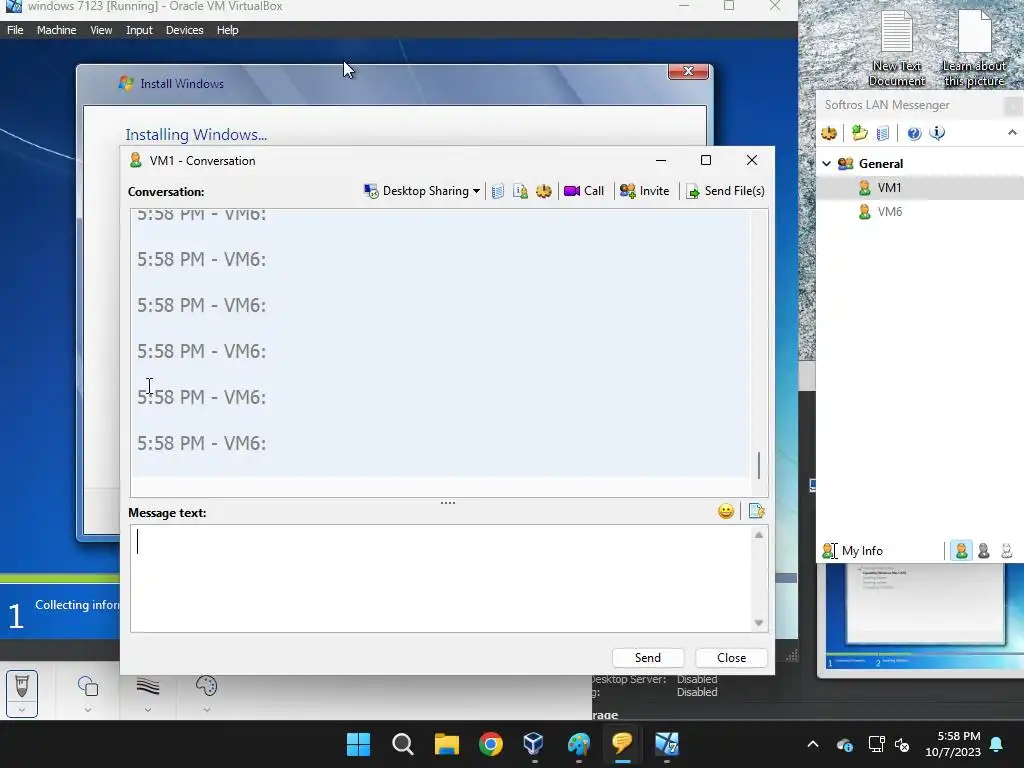Open File Explorer from taskbar
The height and width of the screenshot is (768, 1024).
click(x=447, y=744)
